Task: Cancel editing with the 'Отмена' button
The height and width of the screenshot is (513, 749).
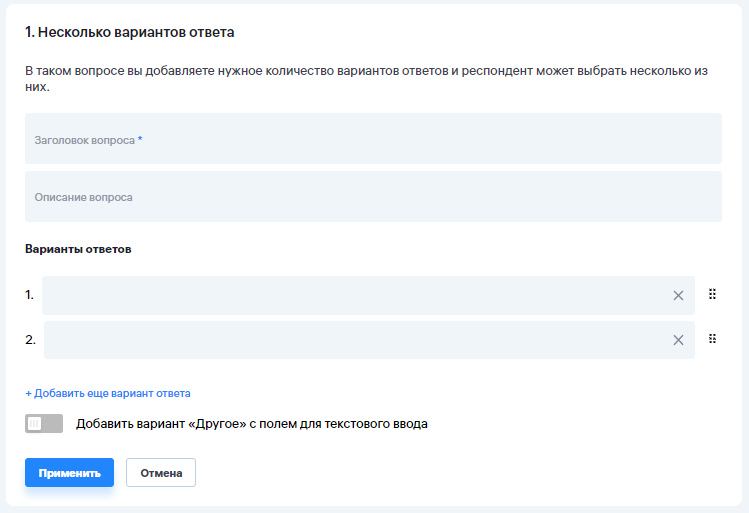Action: tap(161, 473)
